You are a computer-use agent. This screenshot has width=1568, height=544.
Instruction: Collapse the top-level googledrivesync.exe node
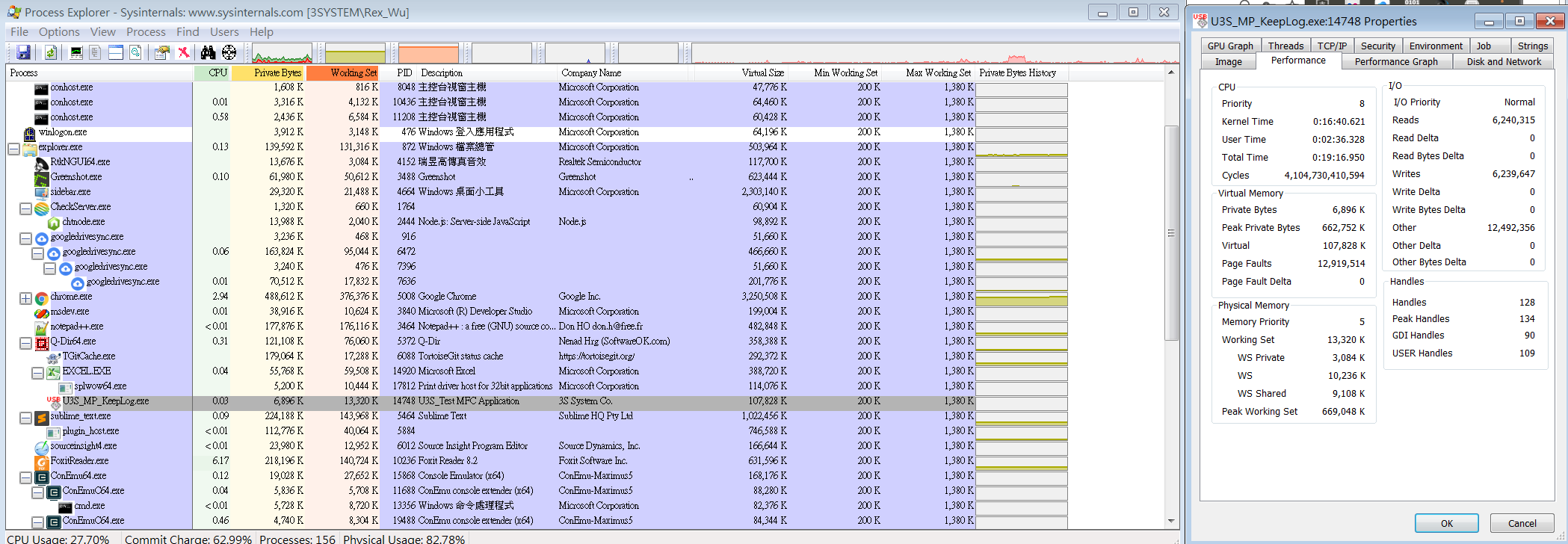[x=25, y=239]
